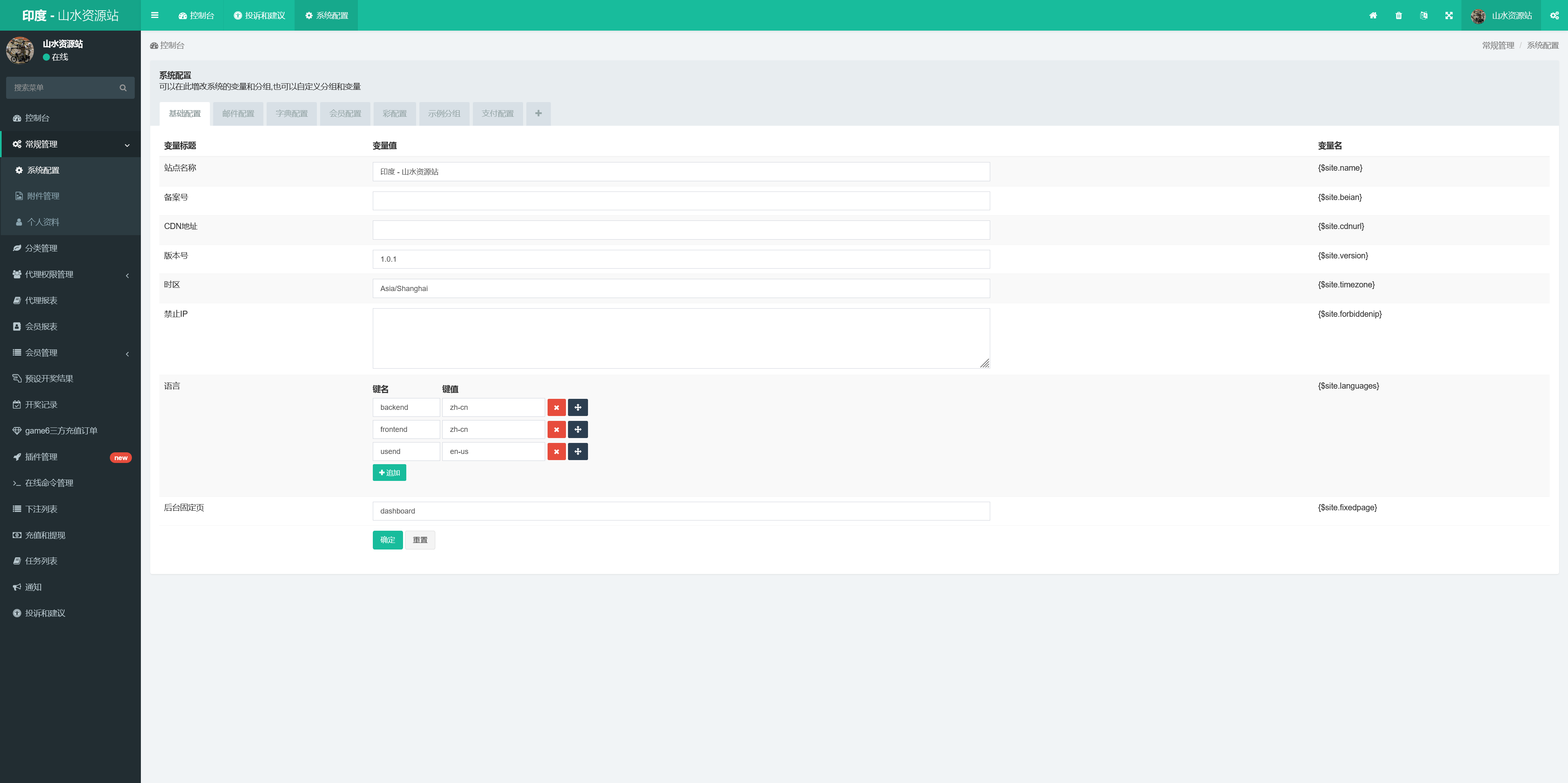Delete the frontend language row

556,429
